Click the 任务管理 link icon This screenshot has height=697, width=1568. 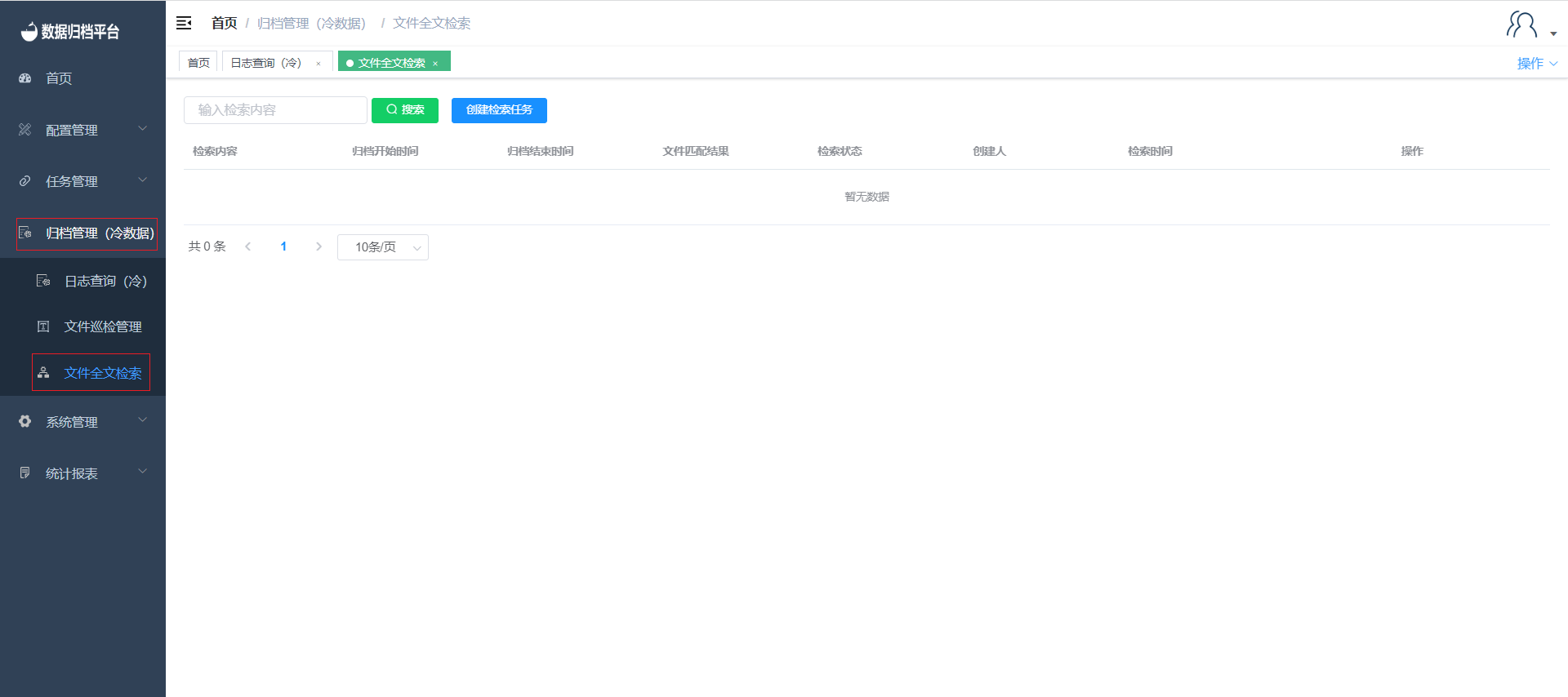pyautogui.click(x=25, y=181)
